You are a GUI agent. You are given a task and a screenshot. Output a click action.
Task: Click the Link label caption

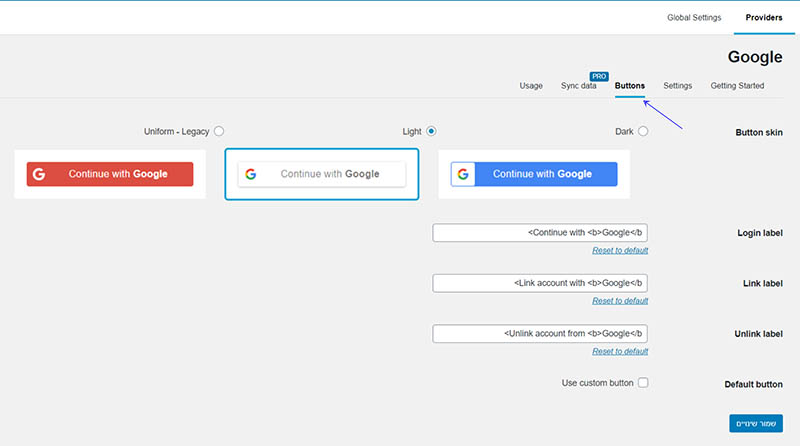(762, 284)
